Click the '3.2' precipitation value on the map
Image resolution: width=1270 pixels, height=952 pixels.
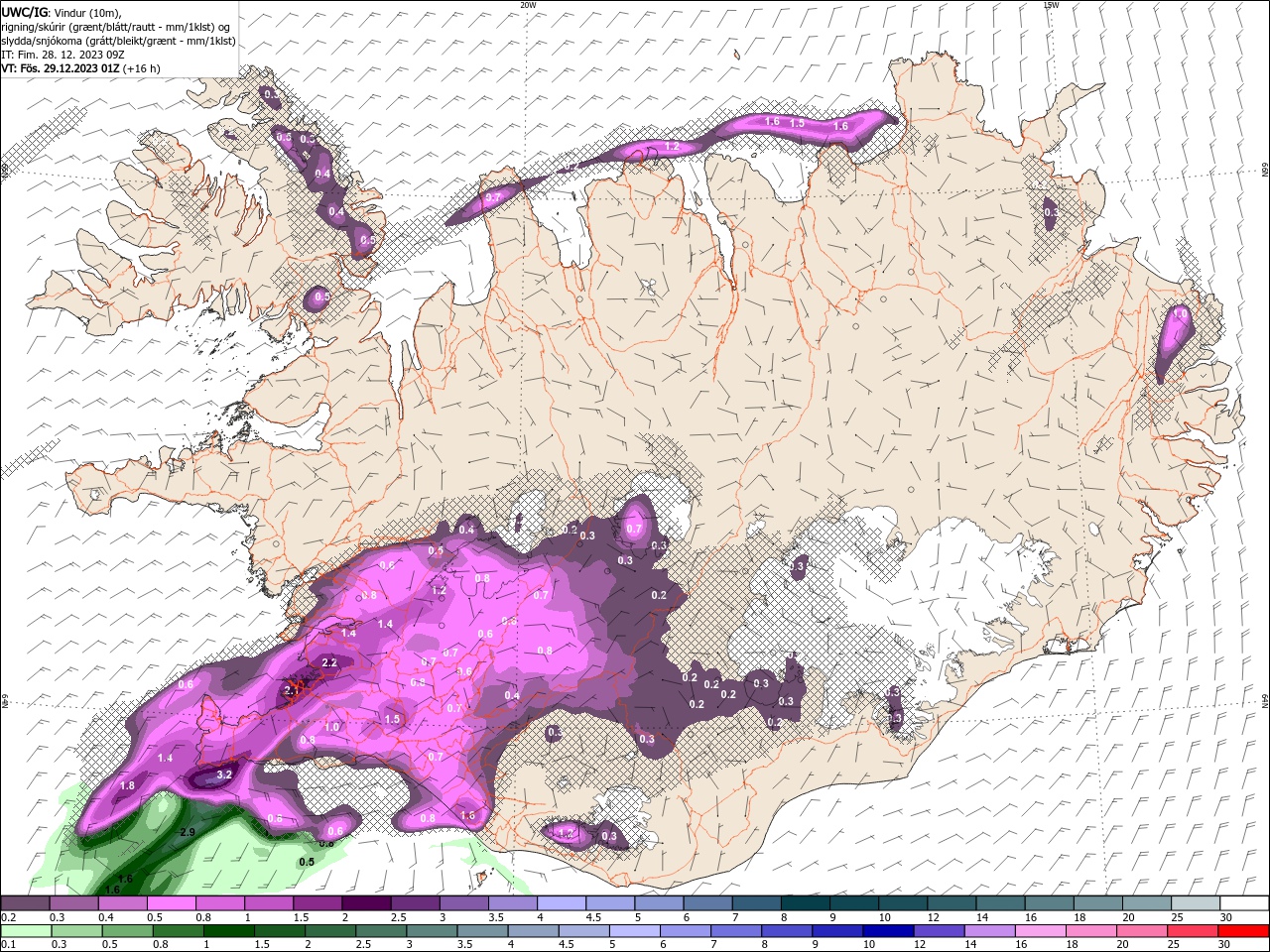(x=224, y=774)
